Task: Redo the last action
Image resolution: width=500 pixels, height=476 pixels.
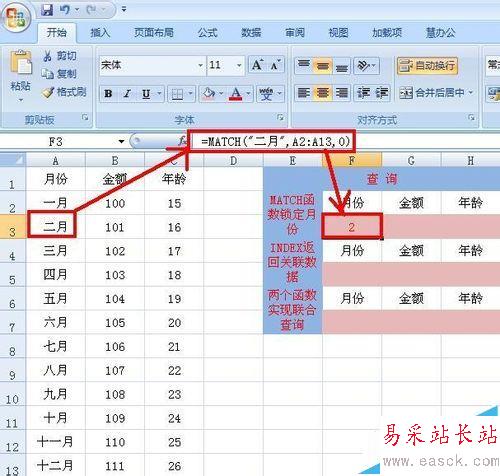Action: point(92,10)
